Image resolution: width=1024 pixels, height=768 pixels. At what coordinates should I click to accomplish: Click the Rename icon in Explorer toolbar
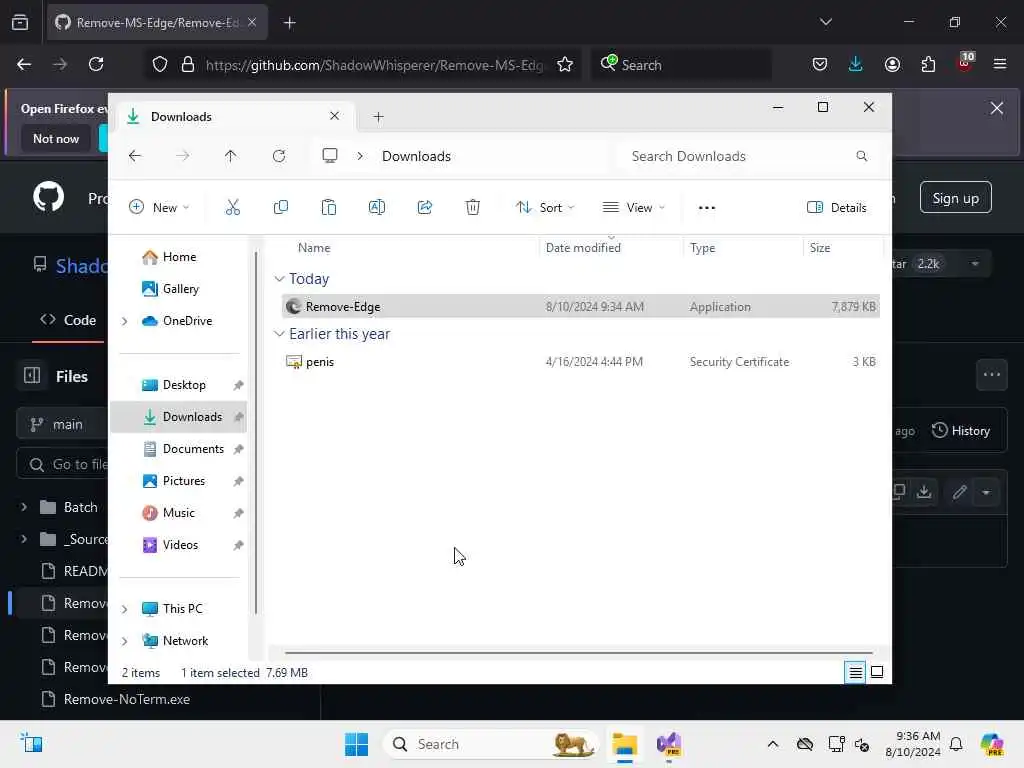click(x=377, y=208)
